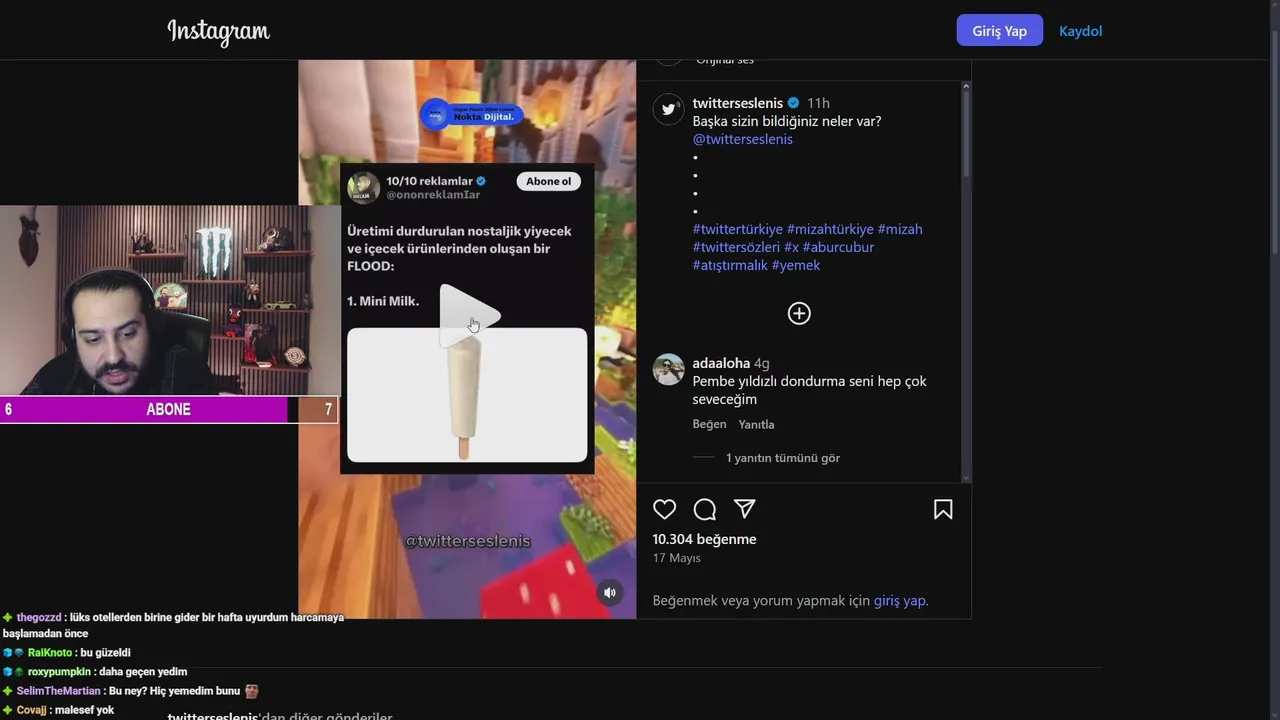The height and width of the screenshot is (720, 1280).
Task: Click RalKnoto username in chat
Action: [x=50, y=653]
